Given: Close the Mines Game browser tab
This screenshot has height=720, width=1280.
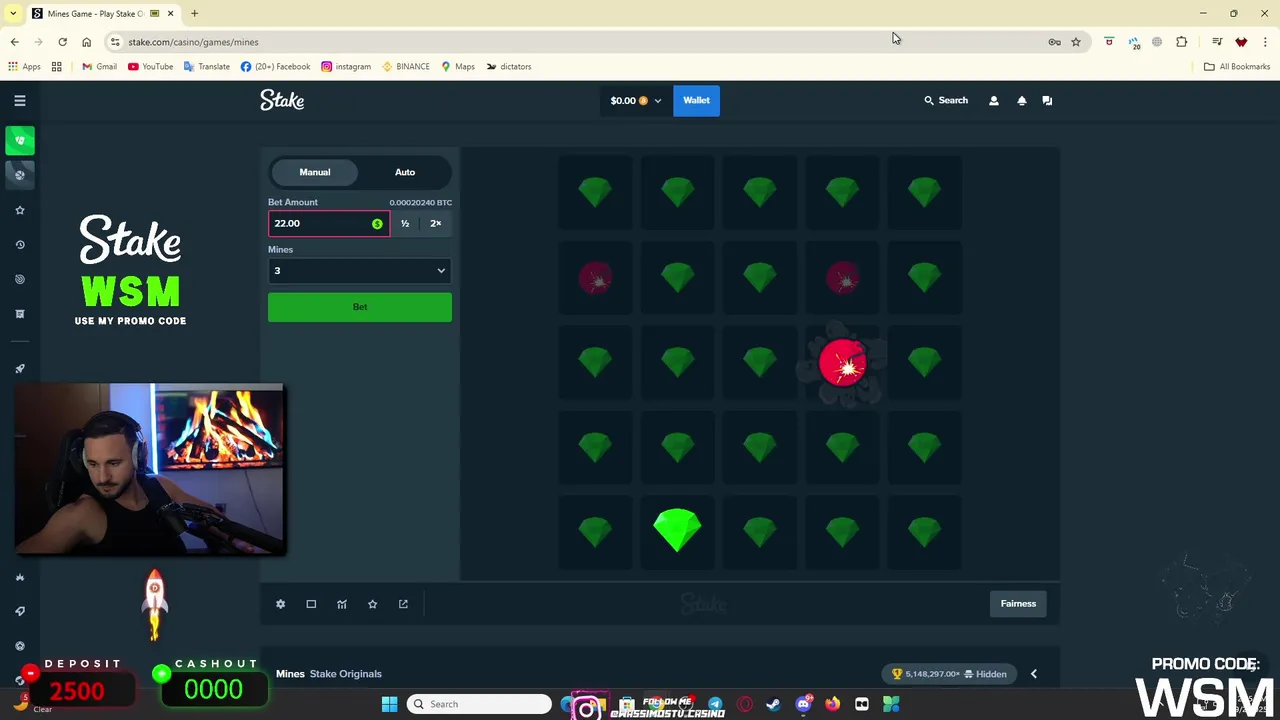Looking at the screenshot, I should pyautogui.click(x=170, y=13).
